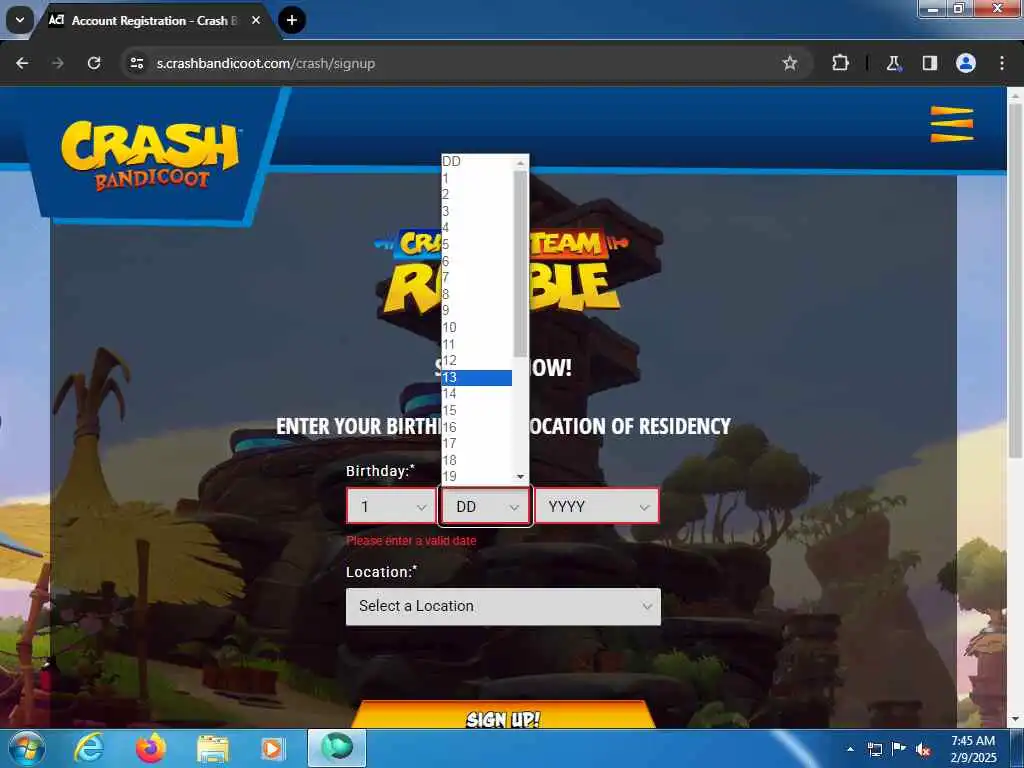Open the site hamburger menu
The image size is (1024, 768).
pyautogui.click(x=952, y=123)
